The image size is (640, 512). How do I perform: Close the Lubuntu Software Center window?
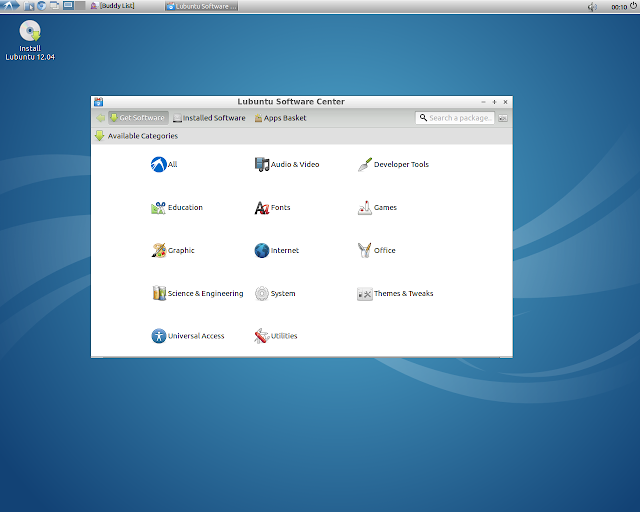505,102
